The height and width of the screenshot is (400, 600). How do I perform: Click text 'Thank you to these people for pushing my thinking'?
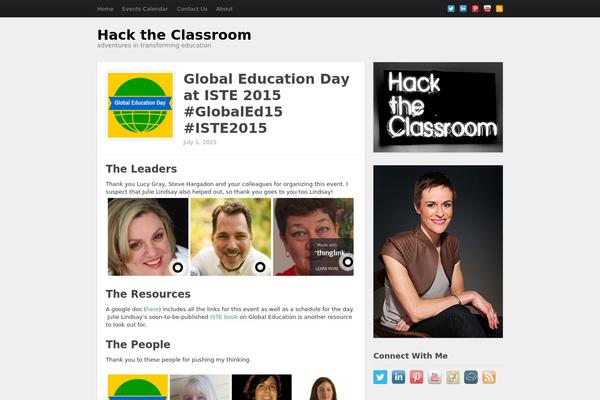pos(178,360)
